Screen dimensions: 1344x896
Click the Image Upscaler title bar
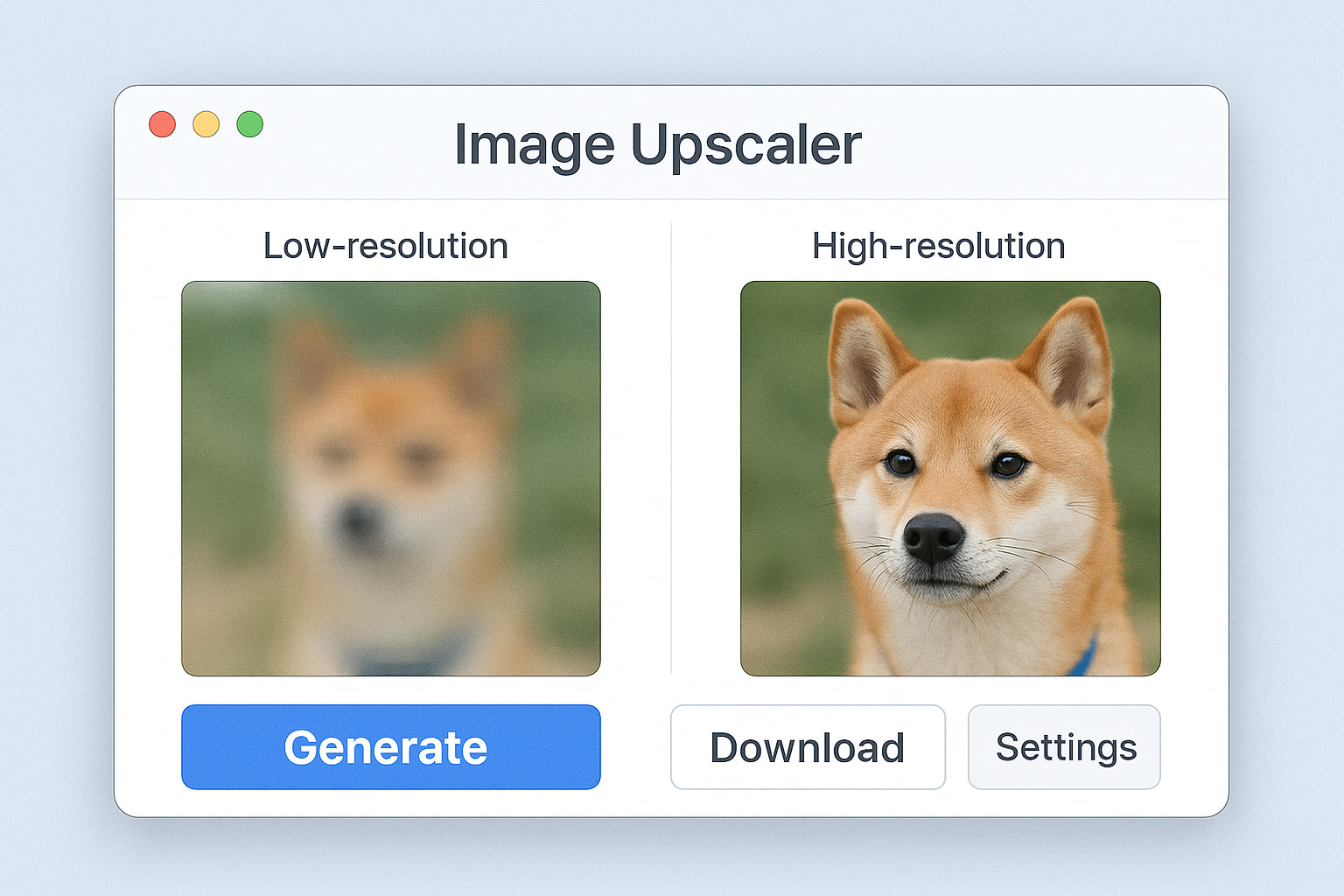[658, 144]
